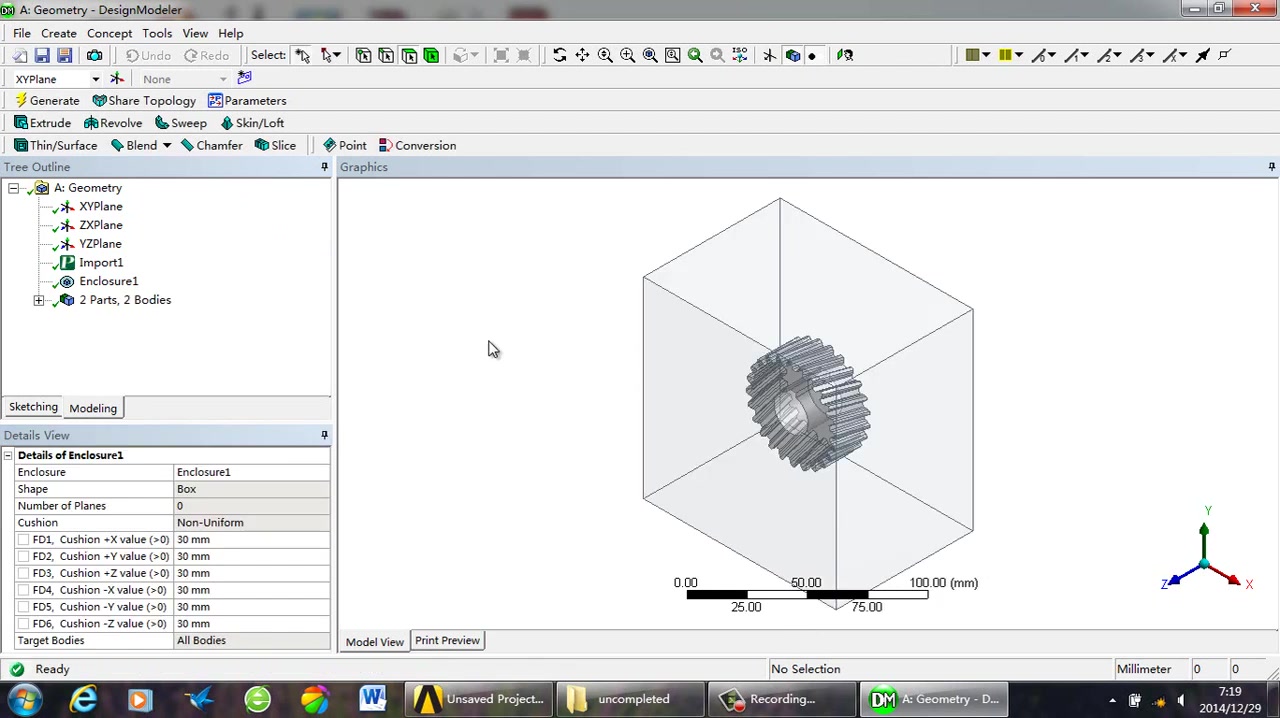1280x718 pixels.
Task: Activate the Pan tool
Action: coord(583,55)
